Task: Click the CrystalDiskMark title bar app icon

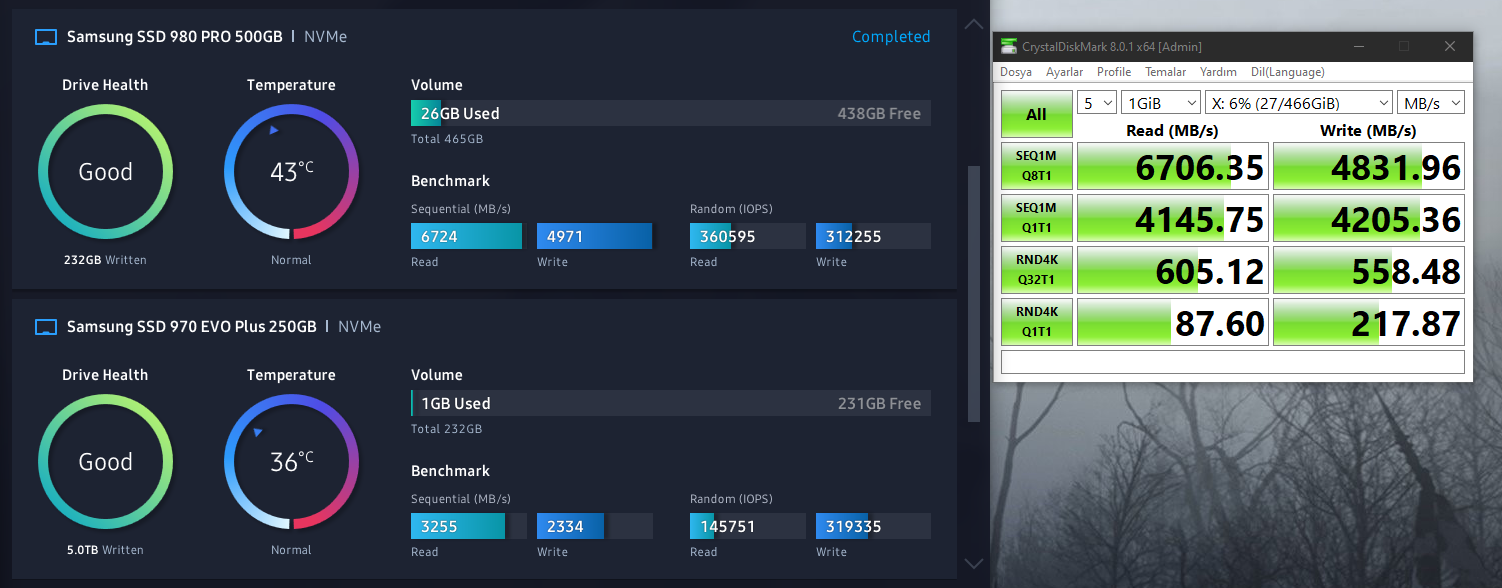Action: (x=1008, y=46)
